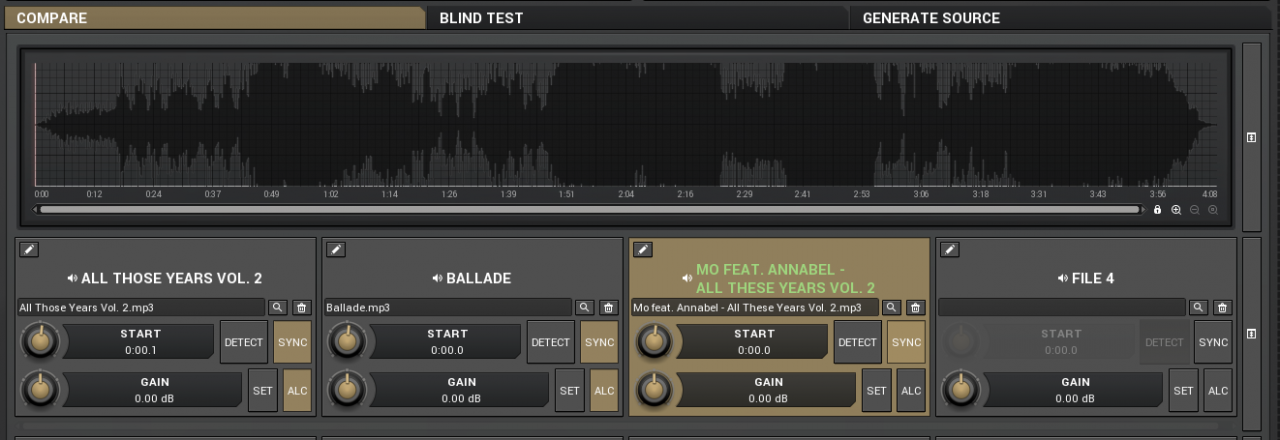Click Detect in the Ballade slot
1280x440 pixels.
point(551,342)
